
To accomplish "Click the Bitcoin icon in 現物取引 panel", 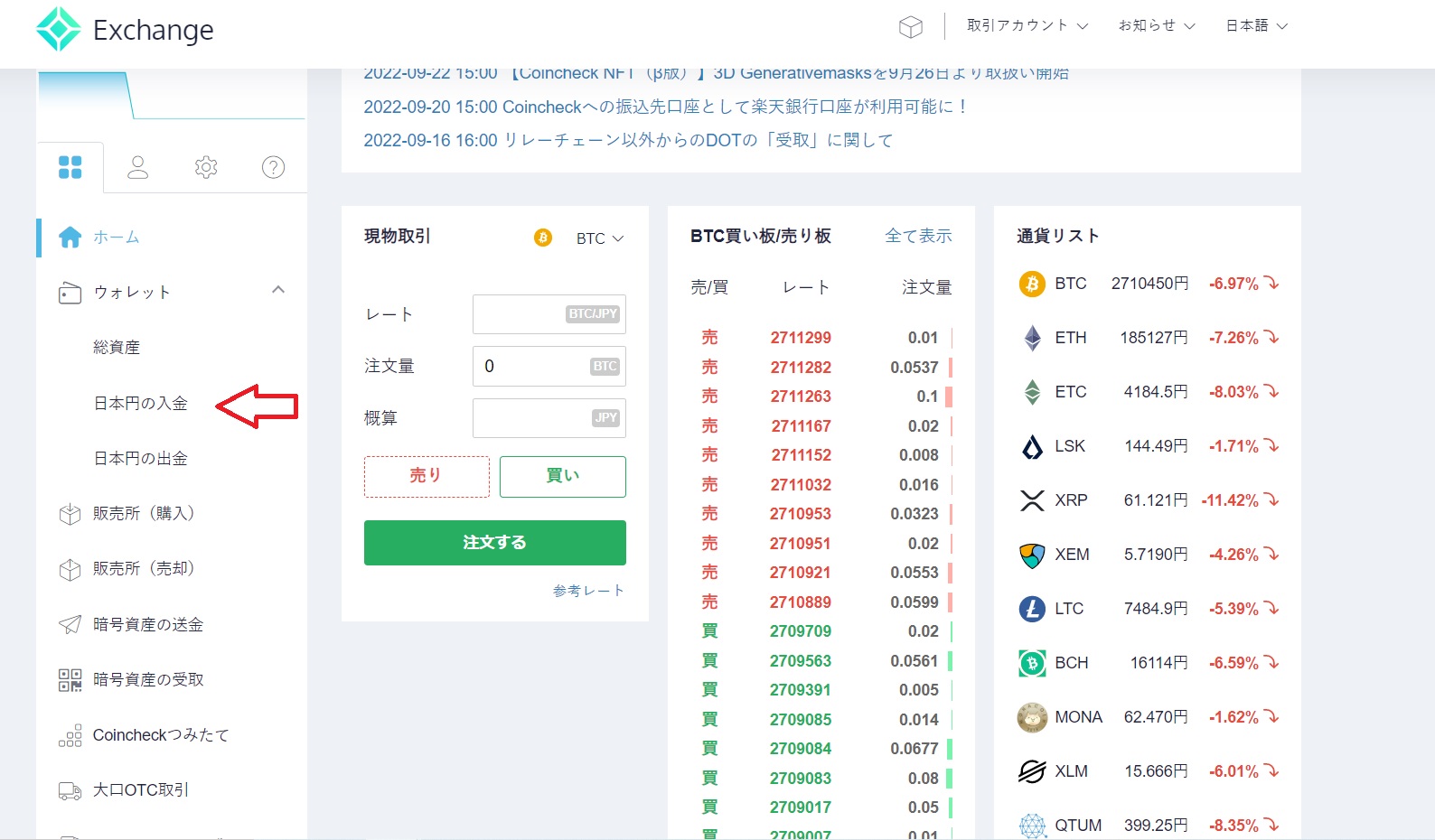I will (543, 238).
